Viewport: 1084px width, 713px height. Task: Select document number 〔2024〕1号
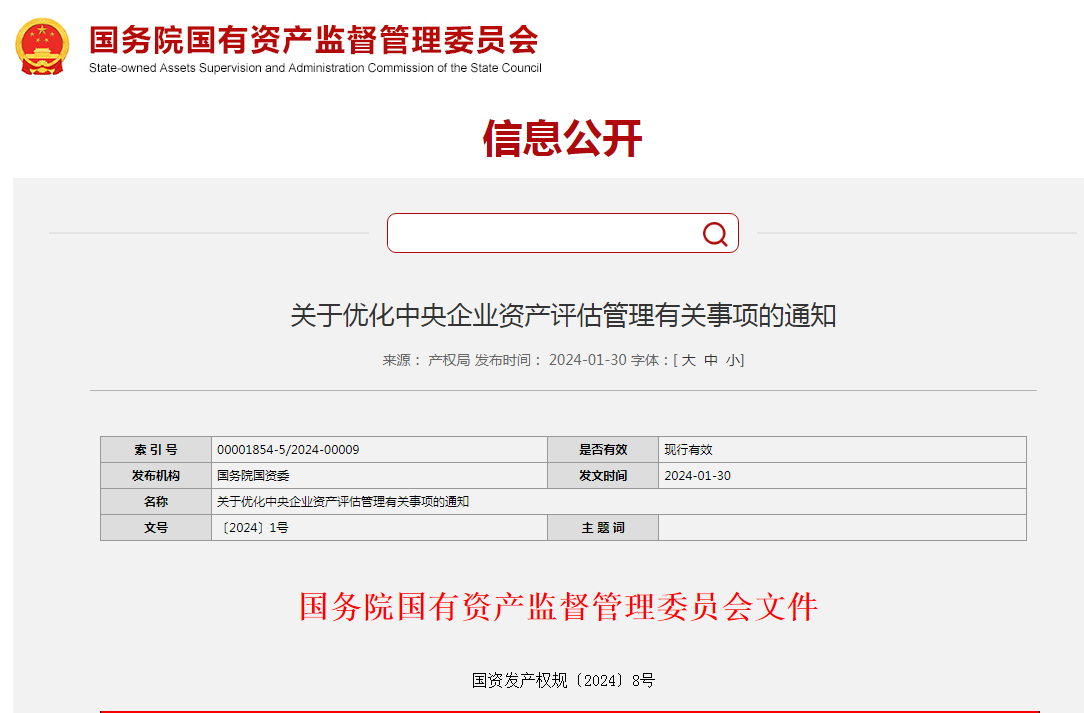pos(253,528)
